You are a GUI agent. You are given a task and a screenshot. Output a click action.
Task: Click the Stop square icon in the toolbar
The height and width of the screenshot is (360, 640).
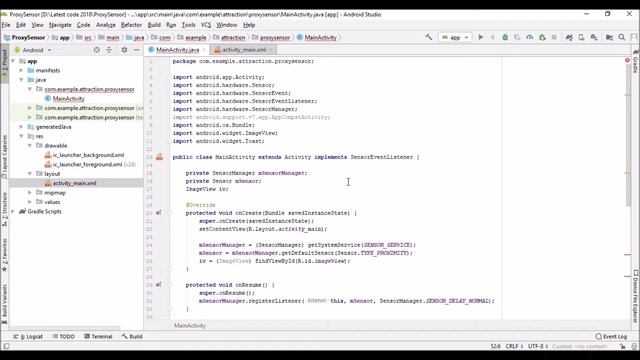tap(554, 37)
